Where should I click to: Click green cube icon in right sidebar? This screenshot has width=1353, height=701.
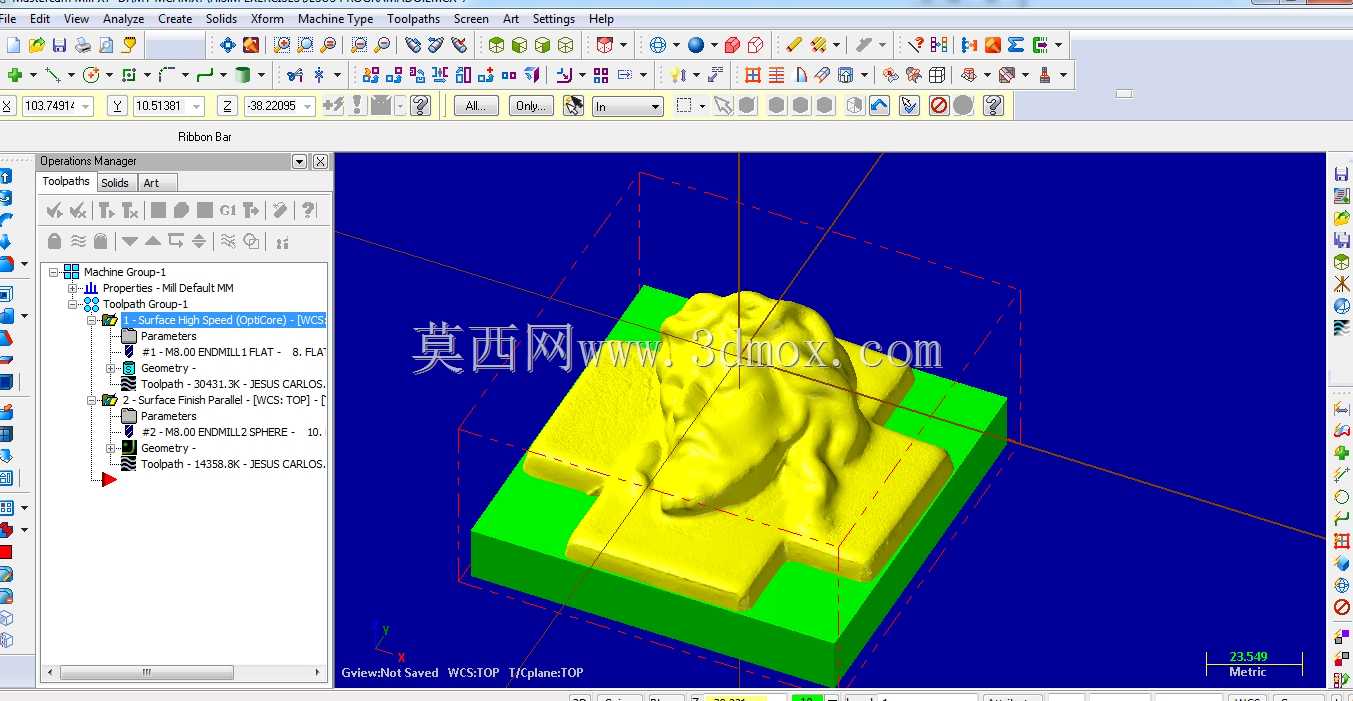pos(1342,262)
